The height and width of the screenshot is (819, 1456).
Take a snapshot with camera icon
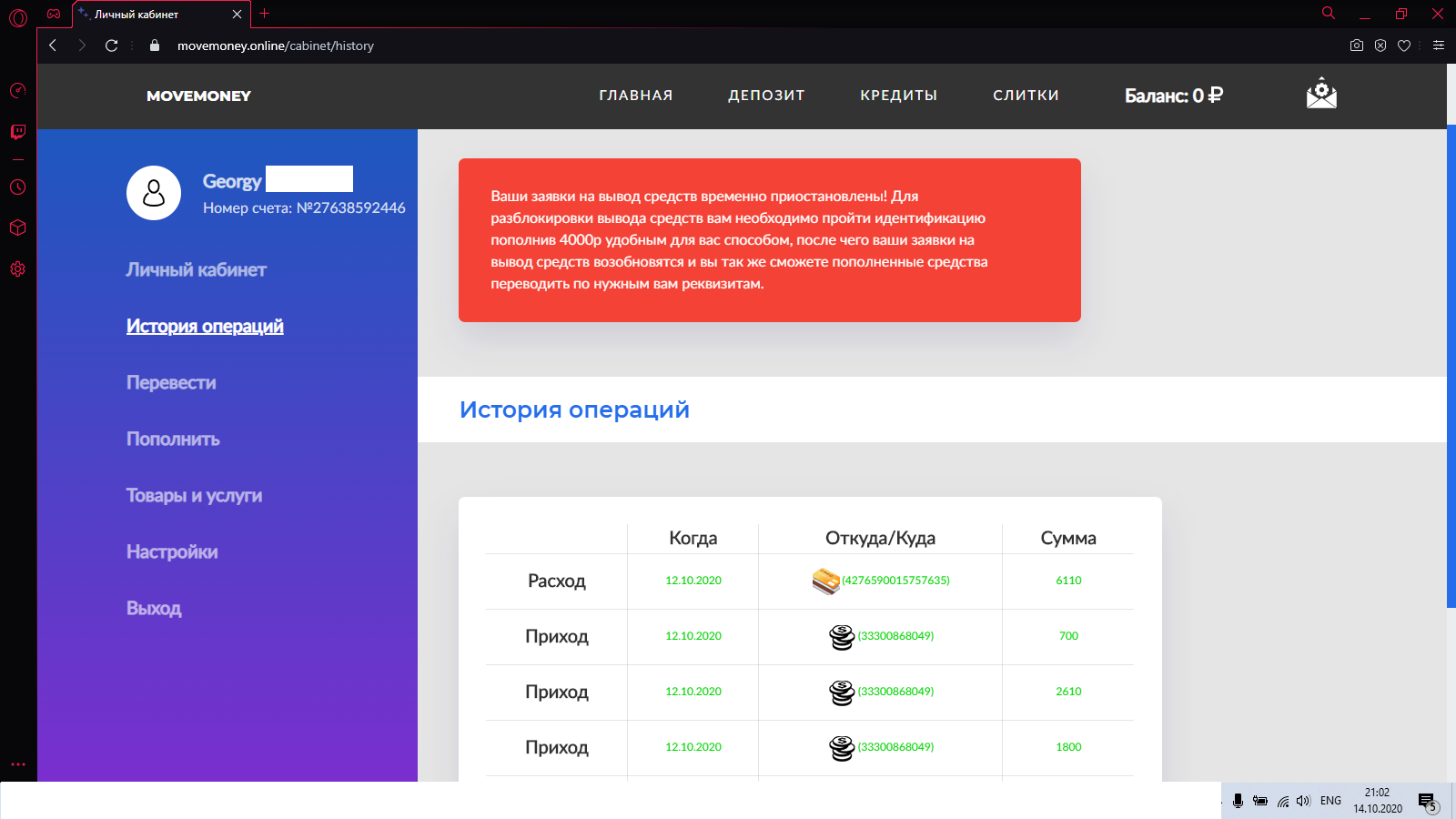coord(1357,45)
